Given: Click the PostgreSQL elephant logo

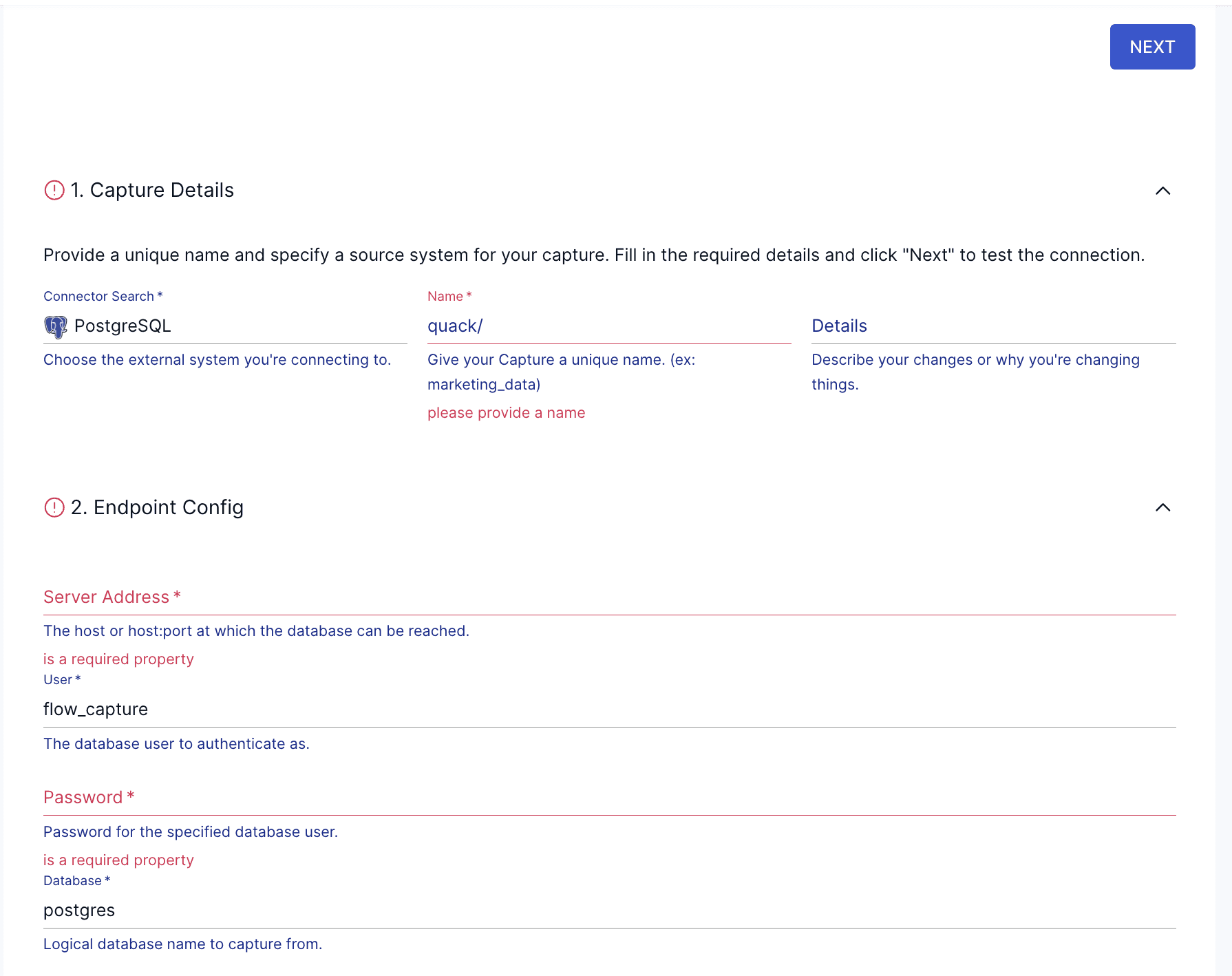Looking at the screenshot, I should (x=56, y=326).
